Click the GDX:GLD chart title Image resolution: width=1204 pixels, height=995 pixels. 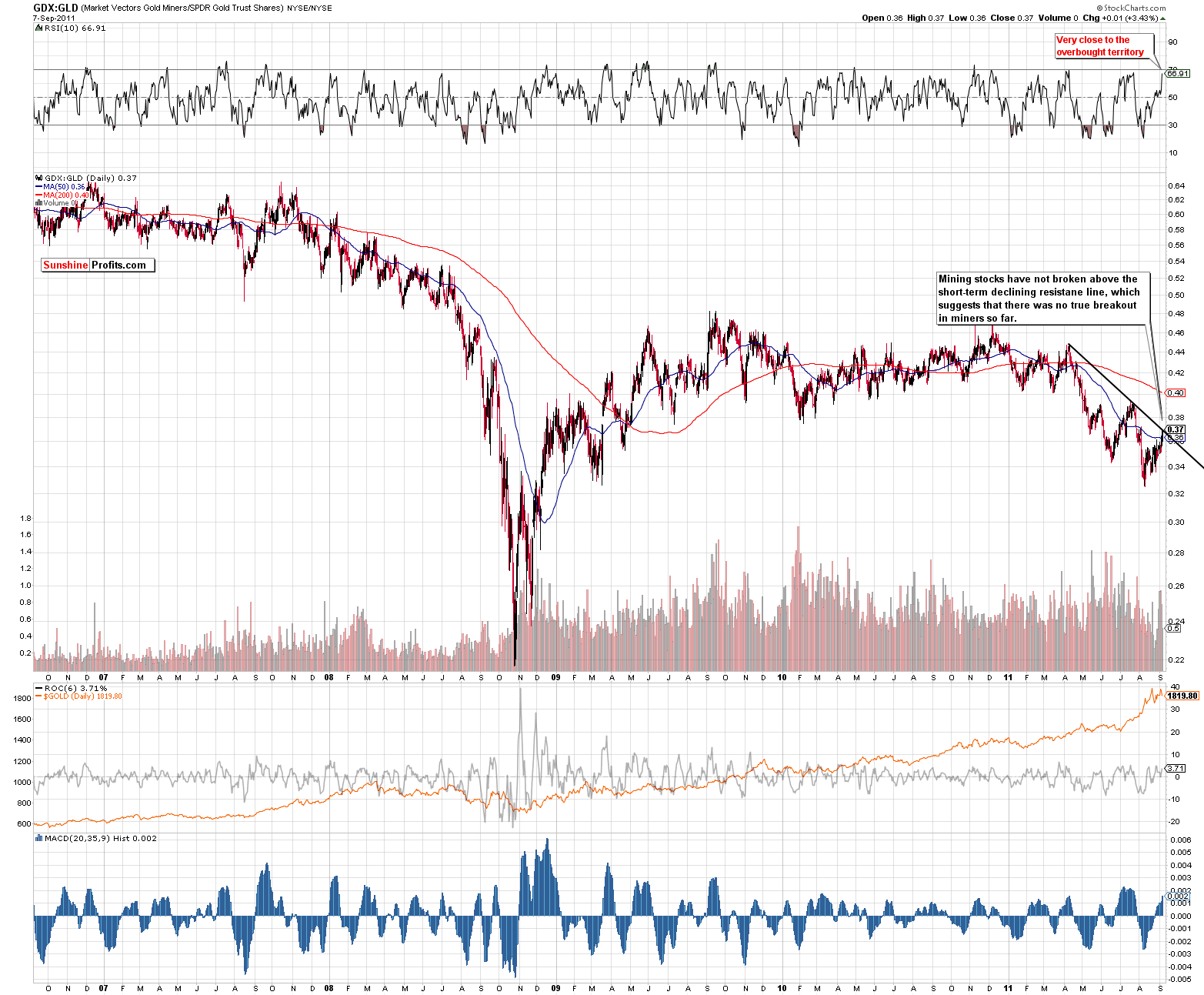click(x=55, y=8)
